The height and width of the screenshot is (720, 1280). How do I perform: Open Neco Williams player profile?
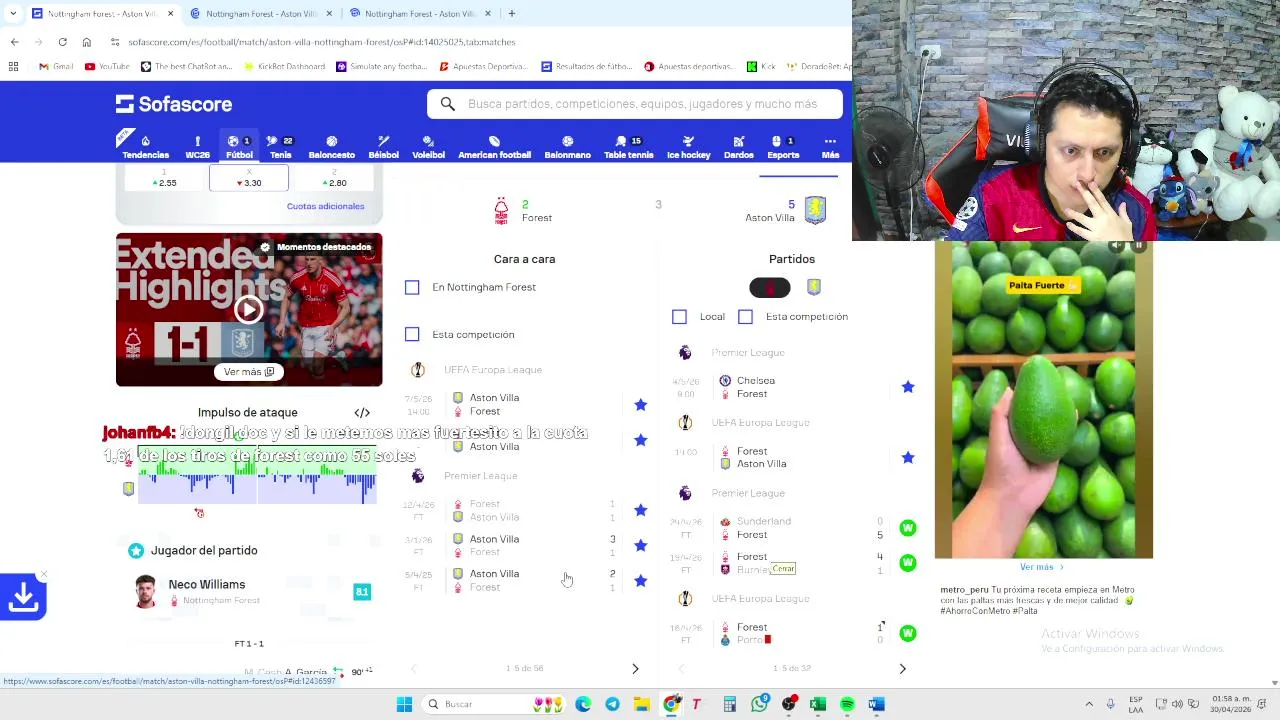pyautogui.click(x=248, y=592)
